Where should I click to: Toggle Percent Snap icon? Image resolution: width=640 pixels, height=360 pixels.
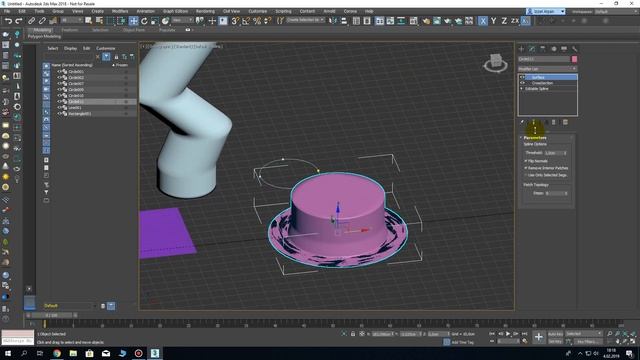[257, 20]
